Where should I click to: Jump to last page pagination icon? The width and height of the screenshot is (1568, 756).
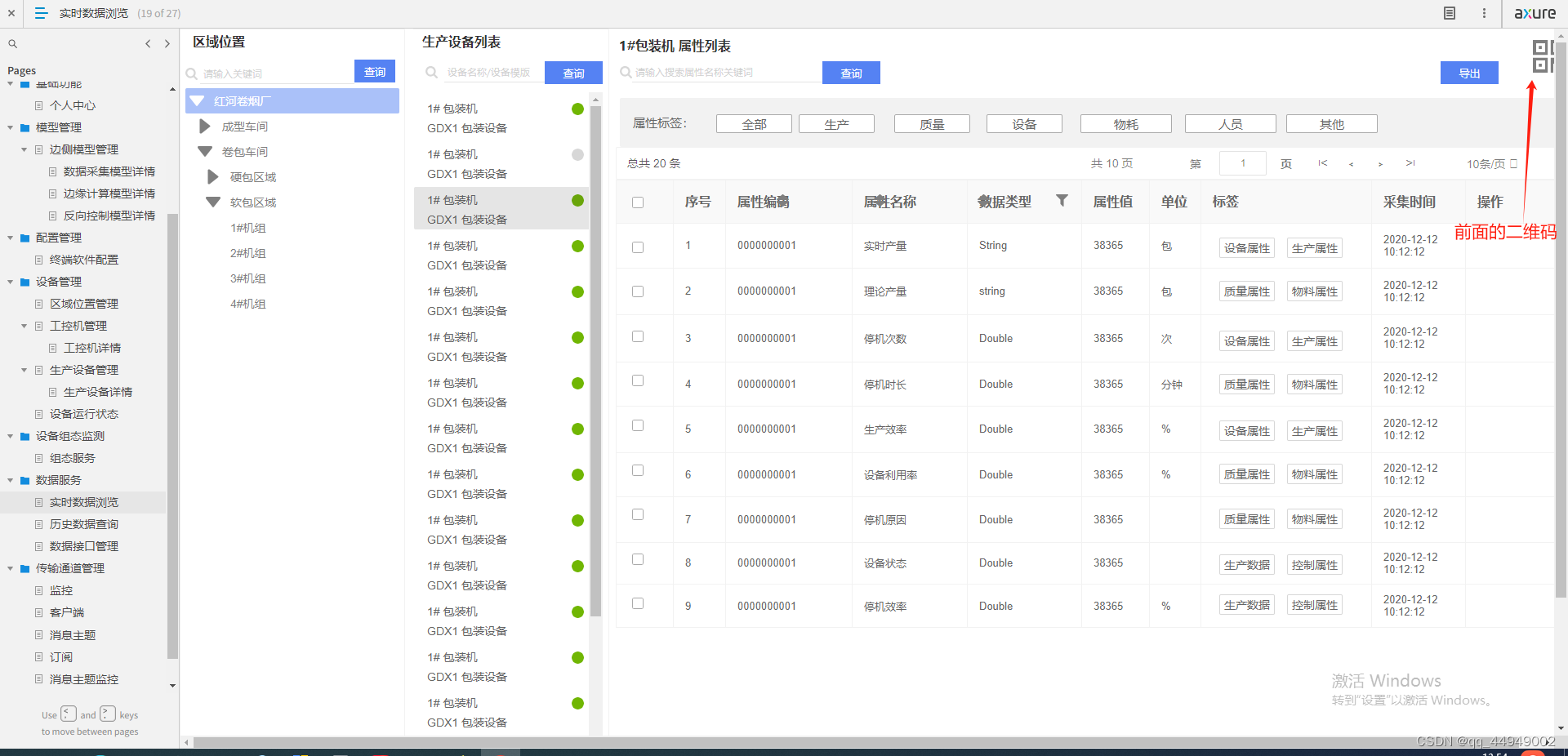coord(1410,163)
